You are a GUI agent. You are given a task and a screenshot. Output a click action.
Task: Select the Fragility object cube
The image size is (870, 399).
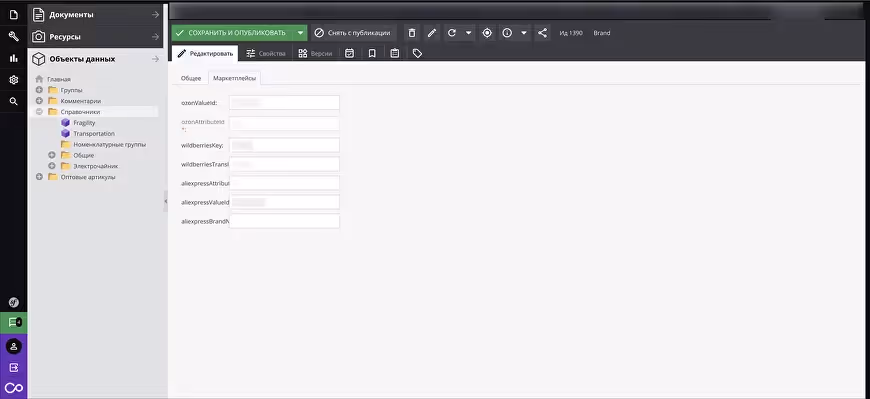tap(65, 123)
